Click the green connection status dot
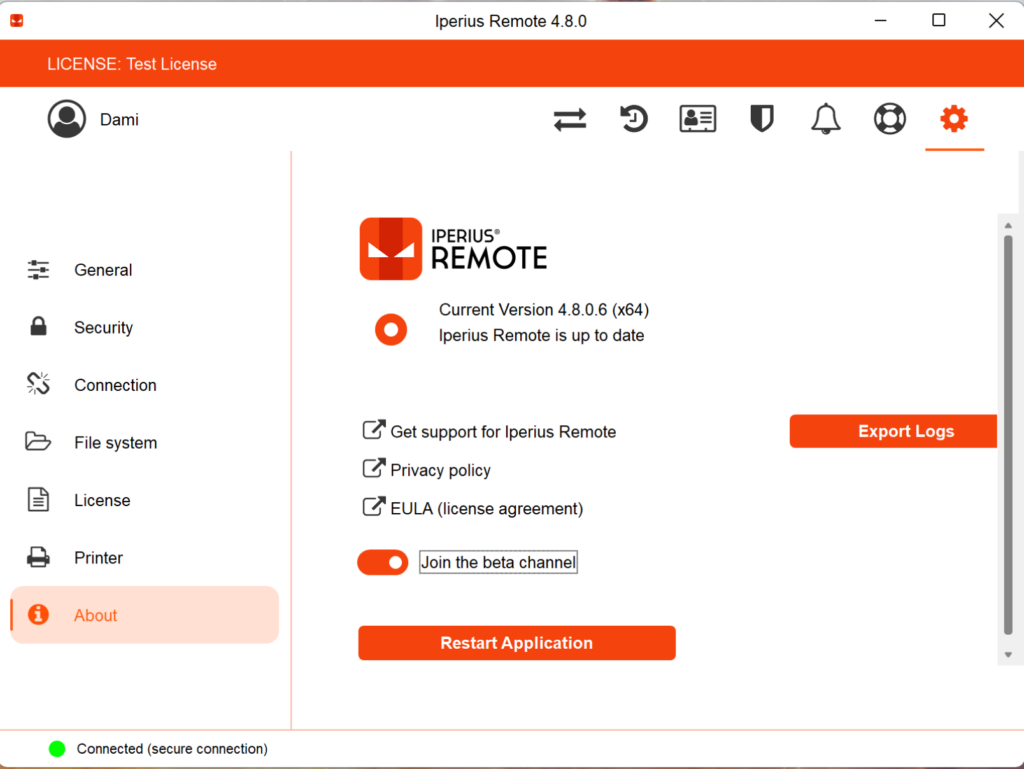Viewport: 1024px width, 769px height. [x=57, y=749]
